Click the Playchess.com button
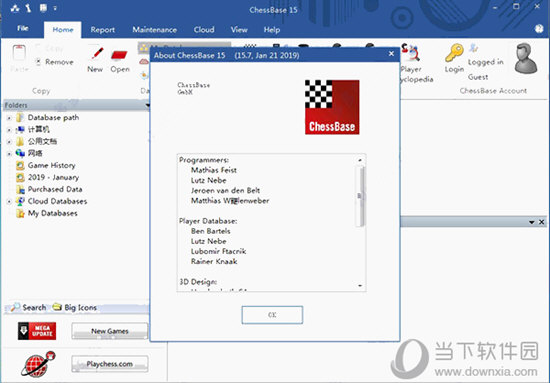The image size is (550, 383). tap(110, 364)
